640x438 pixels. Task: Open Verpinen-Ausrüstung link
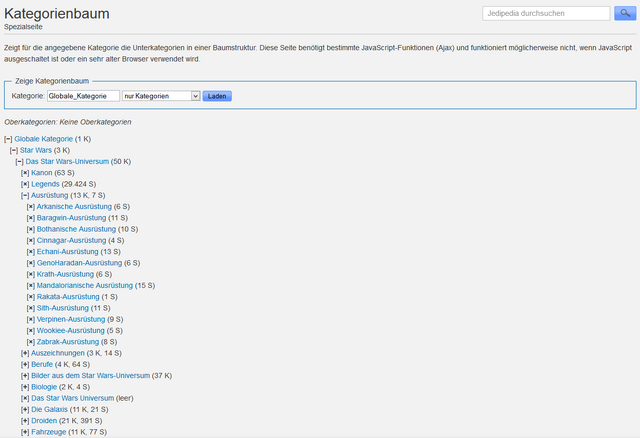[x=71, y=320]
